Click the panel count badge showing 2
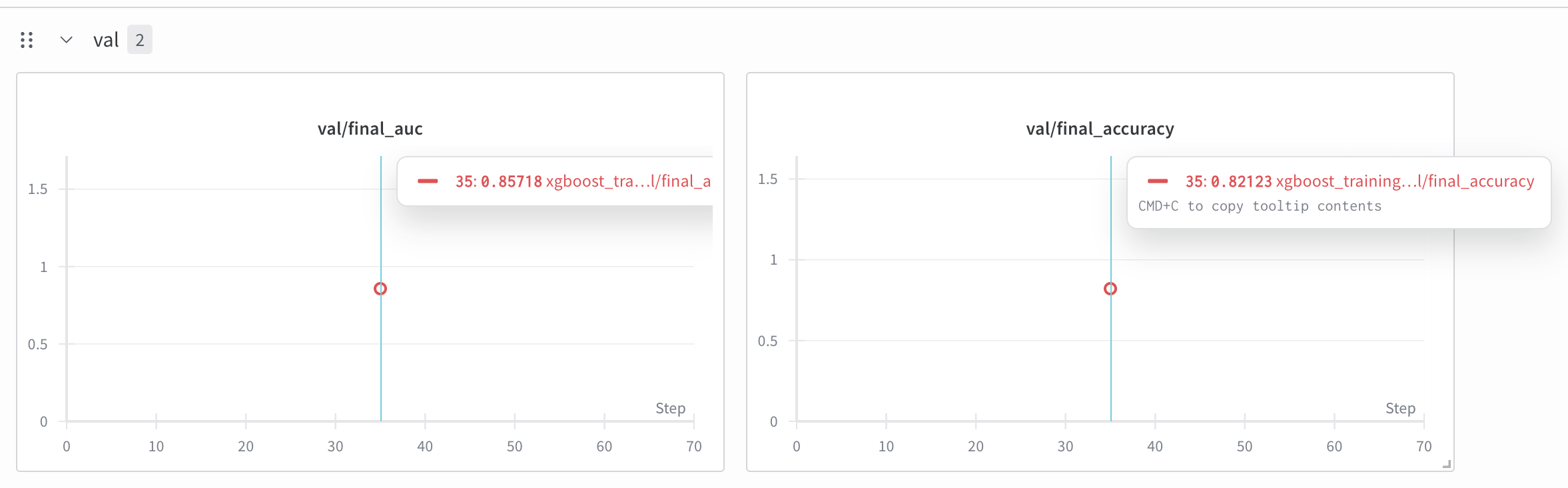 [140, 40]
